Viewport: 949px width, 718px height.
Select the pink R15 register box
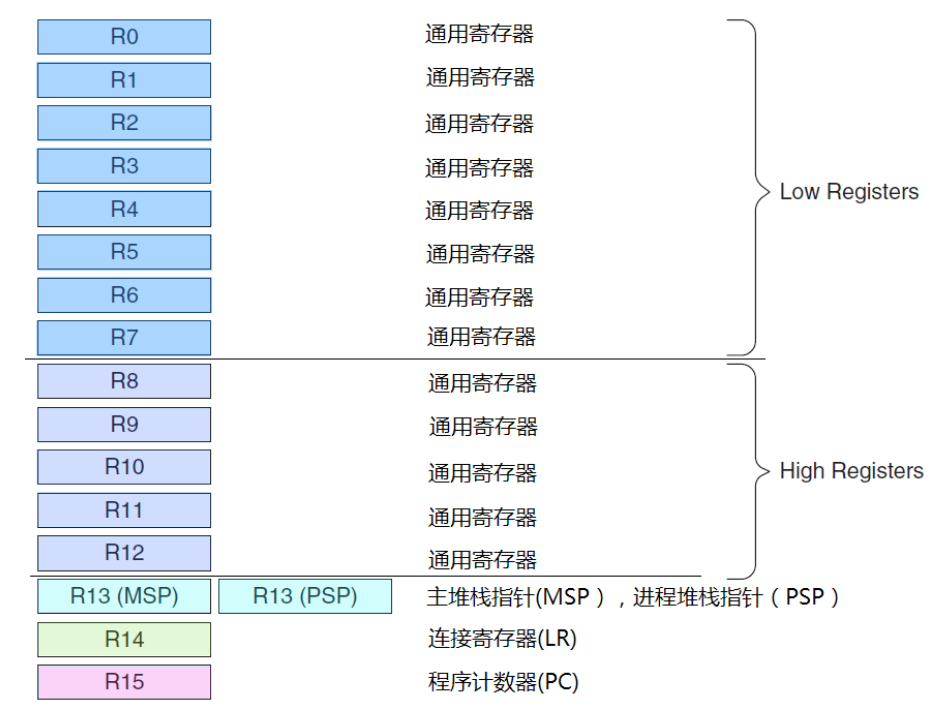[x=124, y=682]
